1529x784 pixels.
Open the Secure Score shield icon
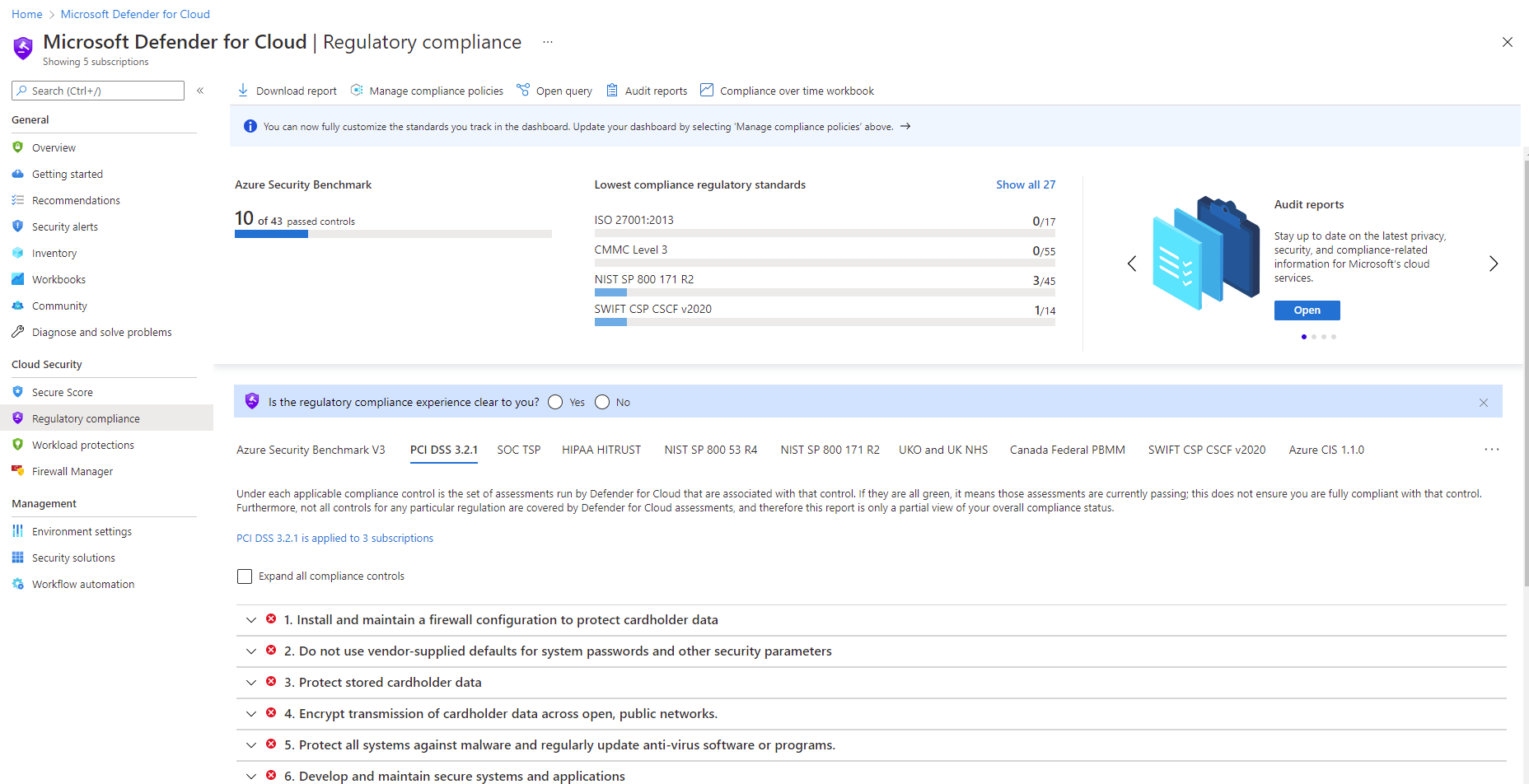tap(18, 392)
